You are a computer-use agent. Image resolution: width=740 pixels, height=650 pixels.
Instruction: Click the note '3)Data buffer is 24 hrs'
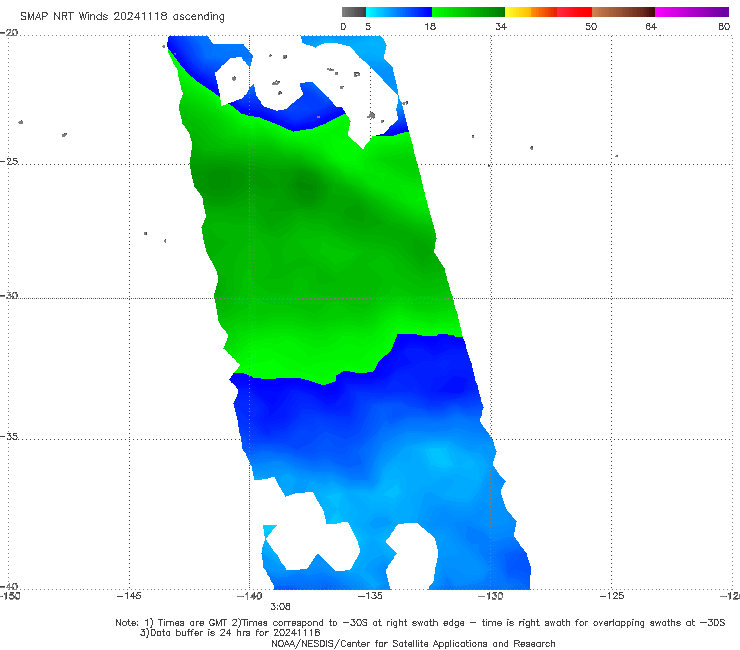[230, 633]
